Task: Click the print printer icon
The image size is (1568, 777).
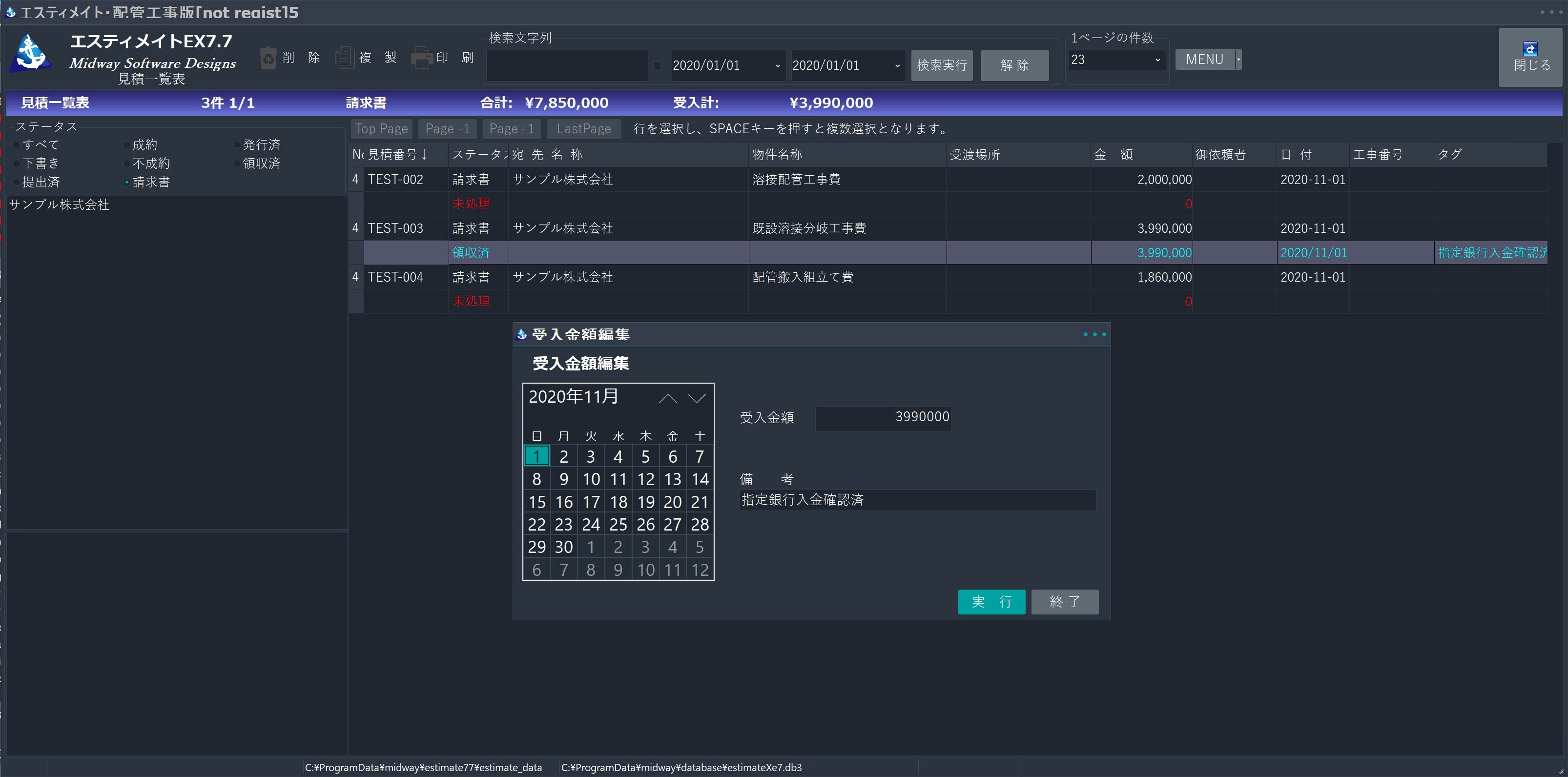Action: point(421,59)
